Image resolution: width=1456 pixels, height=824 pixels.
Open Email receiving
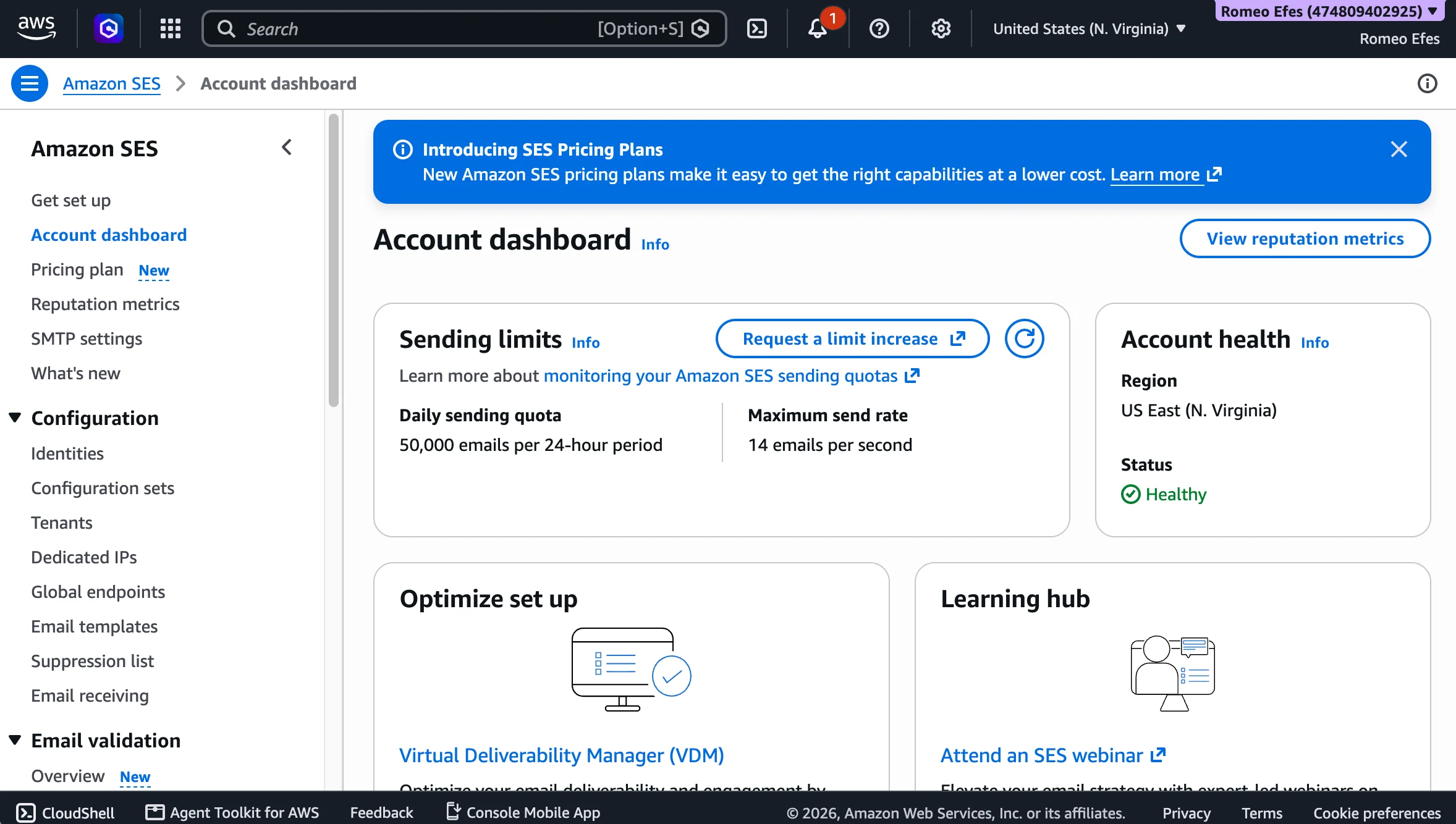pyautogui.click(x=90, y=696)
